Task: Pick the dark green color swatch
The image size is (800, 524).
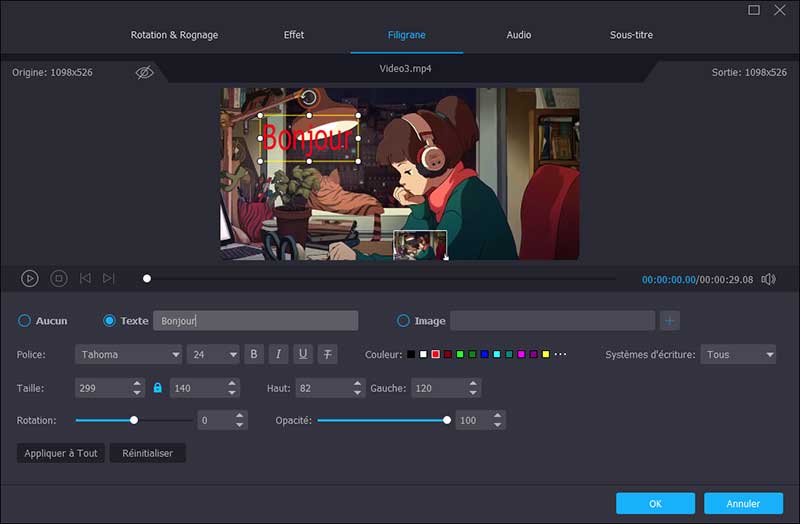Action: [472, 354]
